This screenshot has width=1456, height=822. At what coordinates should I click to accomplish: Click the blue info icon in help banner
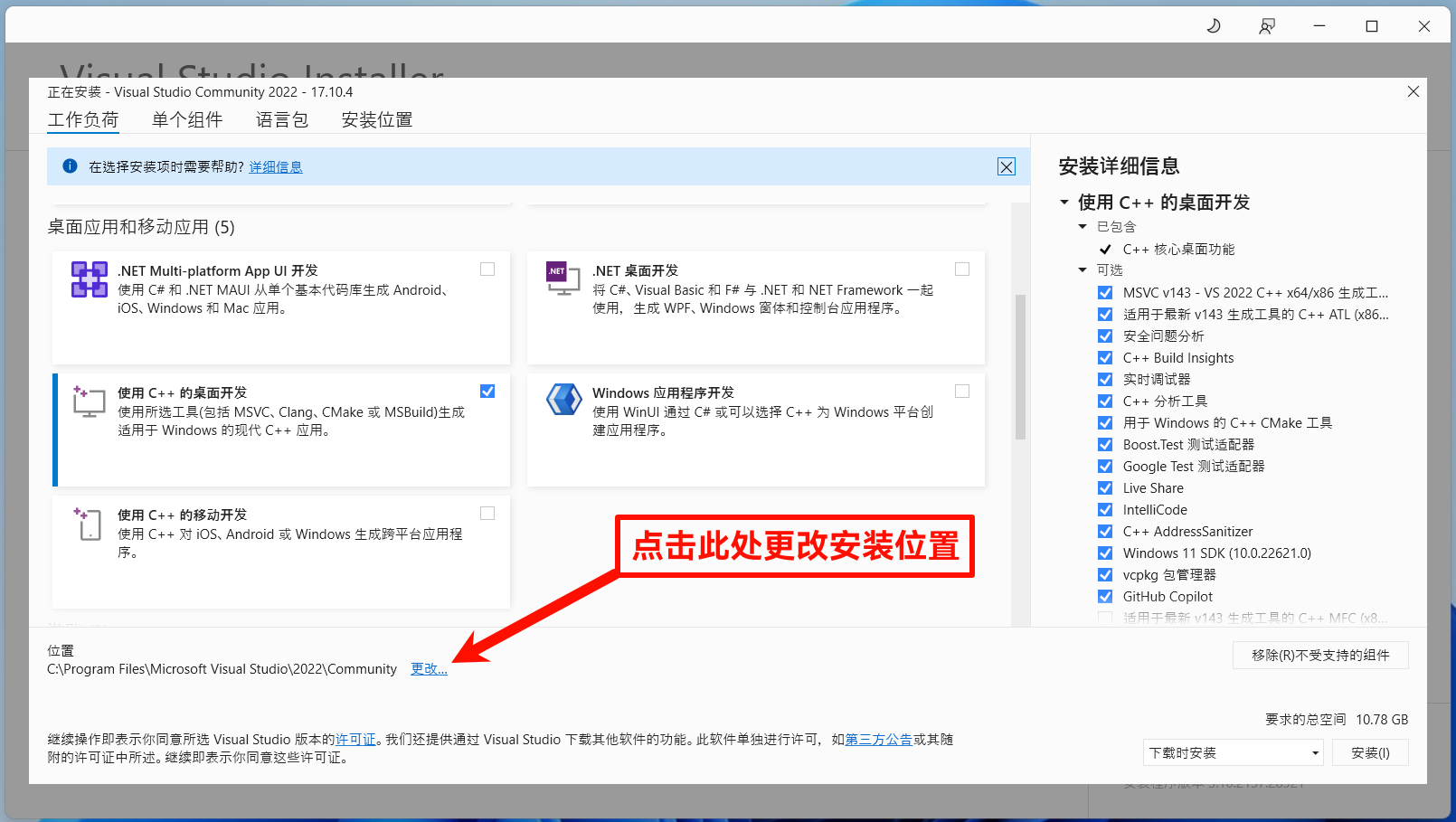pyautogui.click(x=70, y=166)
